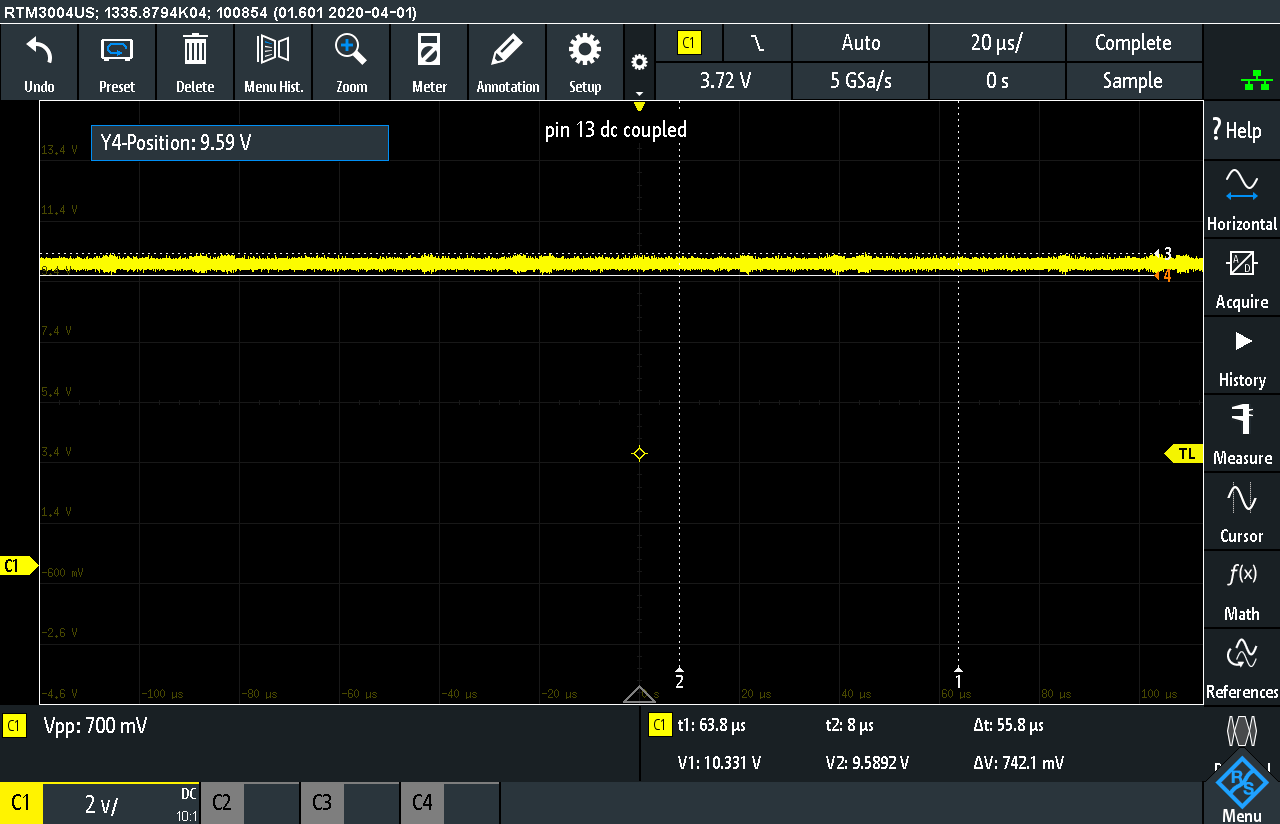The width and height of the screenshot is (1280, 824).
Task: Open the Help menu
Action: click(1241, 130)
